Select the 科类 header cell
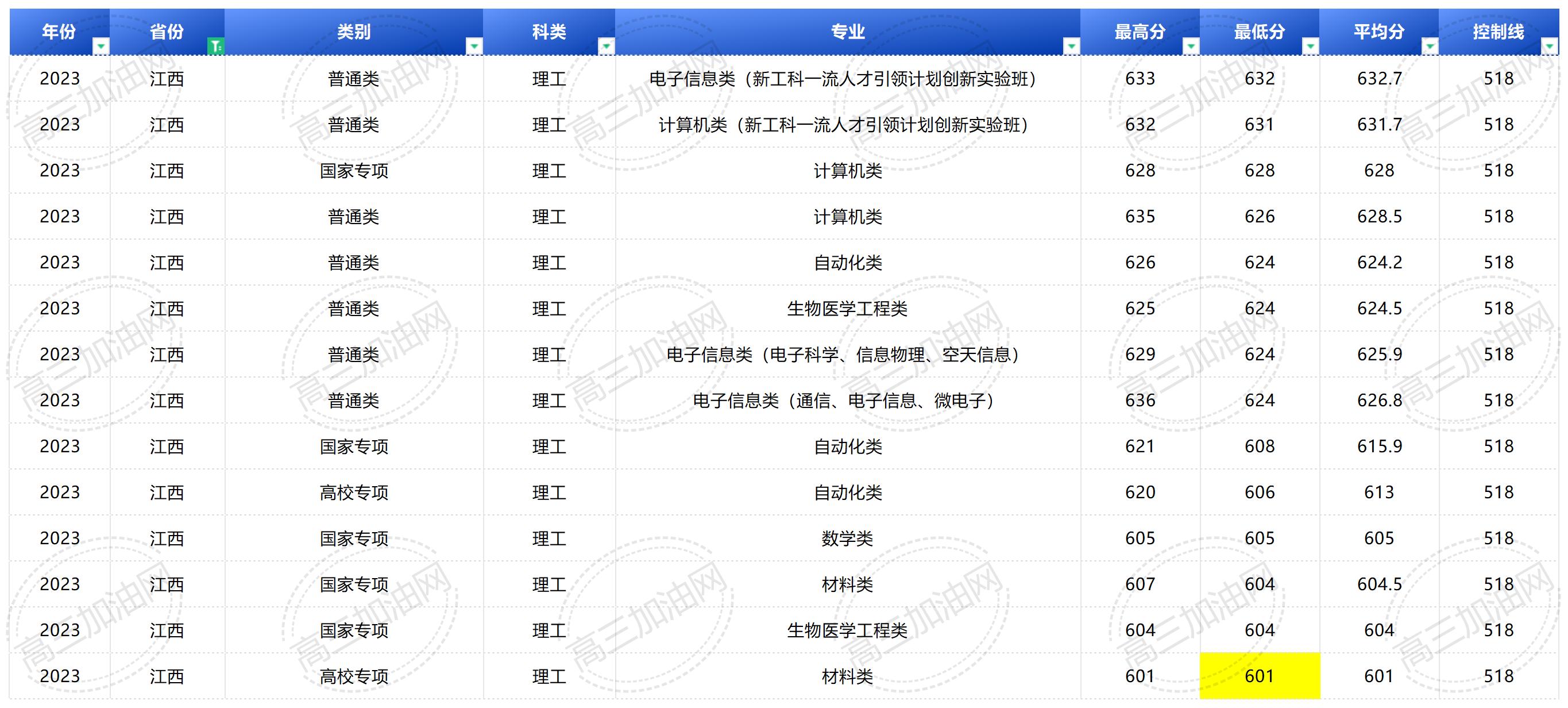The image size is (1568, 708). (549, 32)
